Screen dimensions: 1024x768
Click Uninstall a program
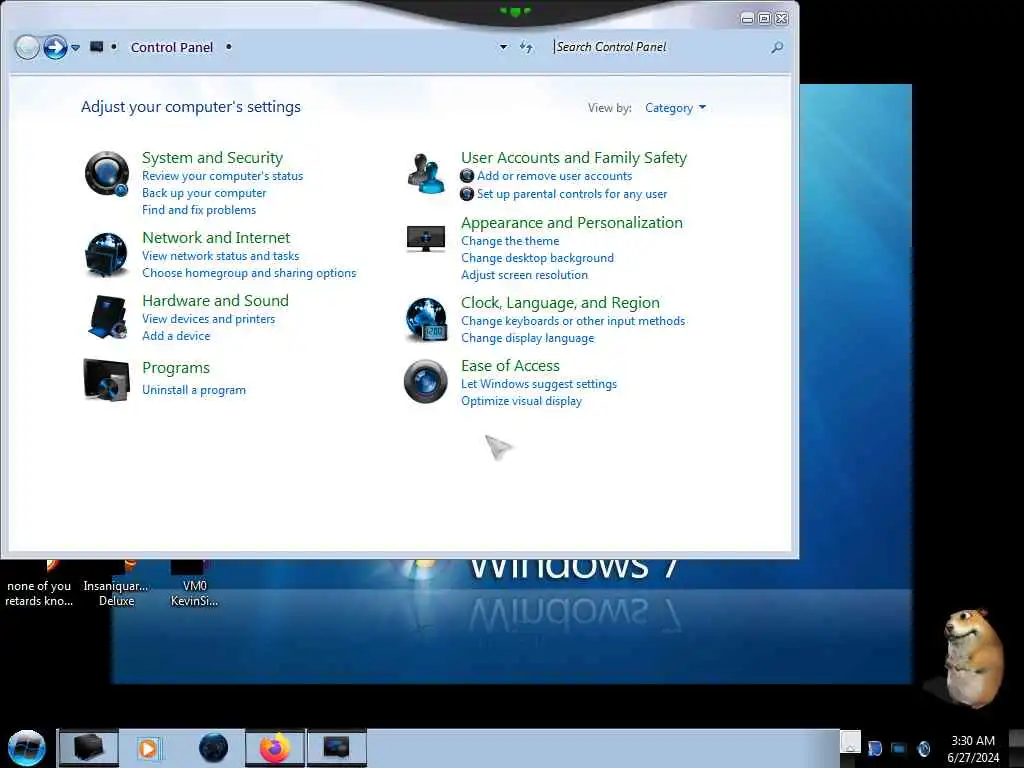click(194, 390)
